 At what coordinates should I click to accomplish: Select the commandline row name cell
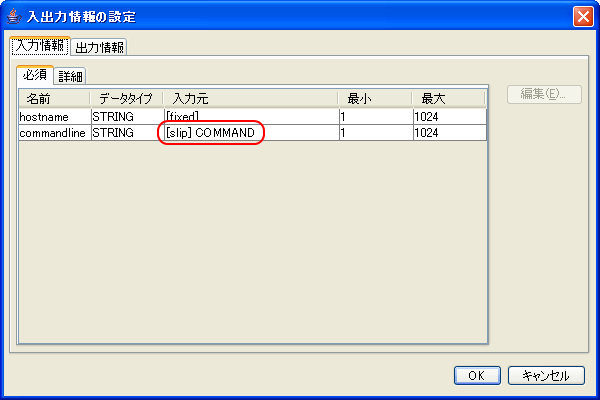(55, 133)
